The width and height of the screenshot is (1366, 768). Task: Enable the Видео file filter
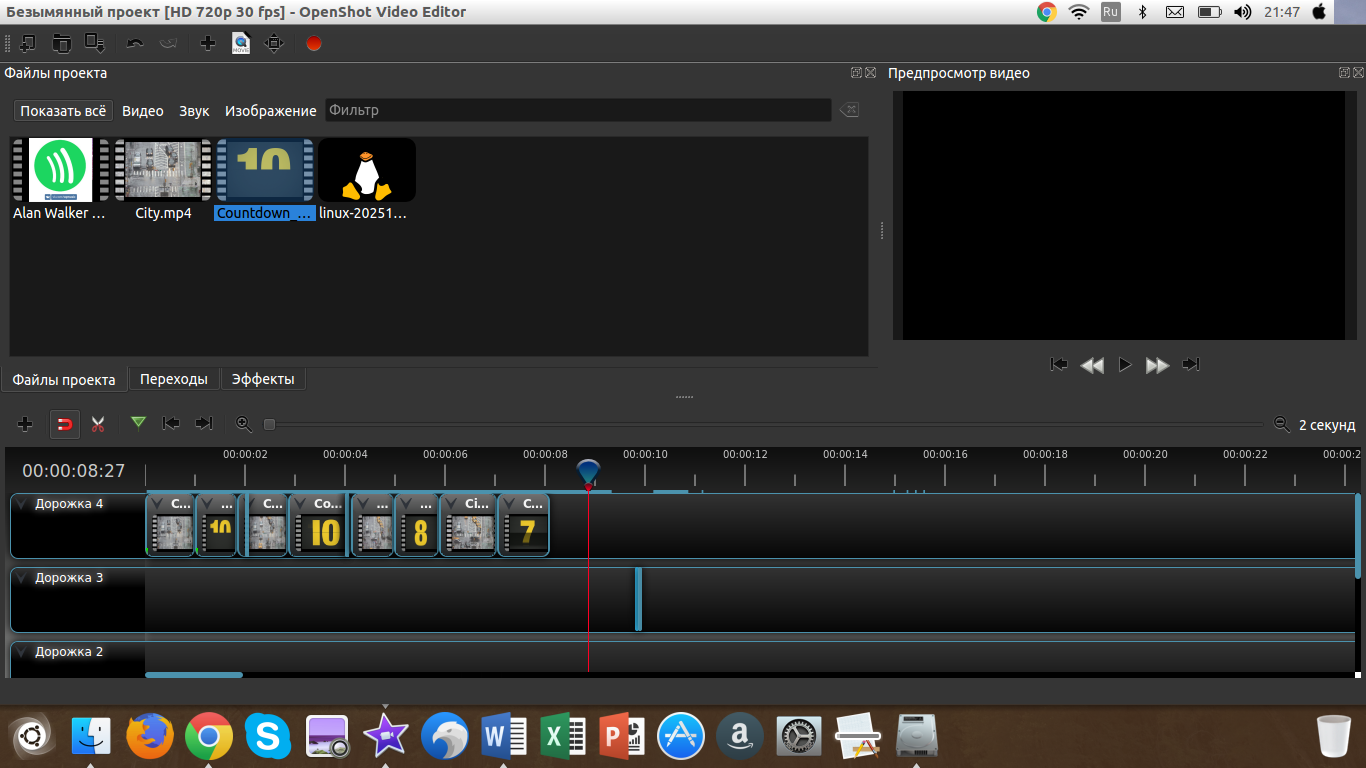[142, 111]
